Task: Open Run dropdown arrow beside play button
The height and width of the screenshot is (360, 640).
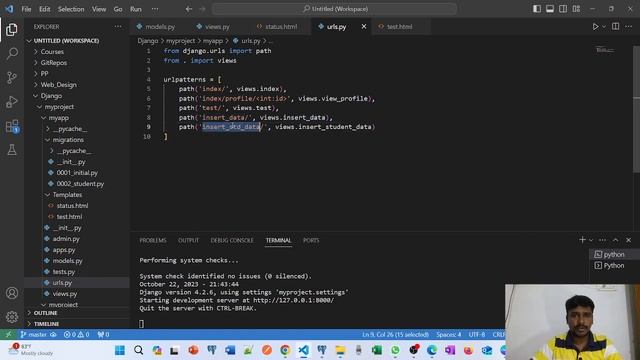Action: [x=604, y=27]
